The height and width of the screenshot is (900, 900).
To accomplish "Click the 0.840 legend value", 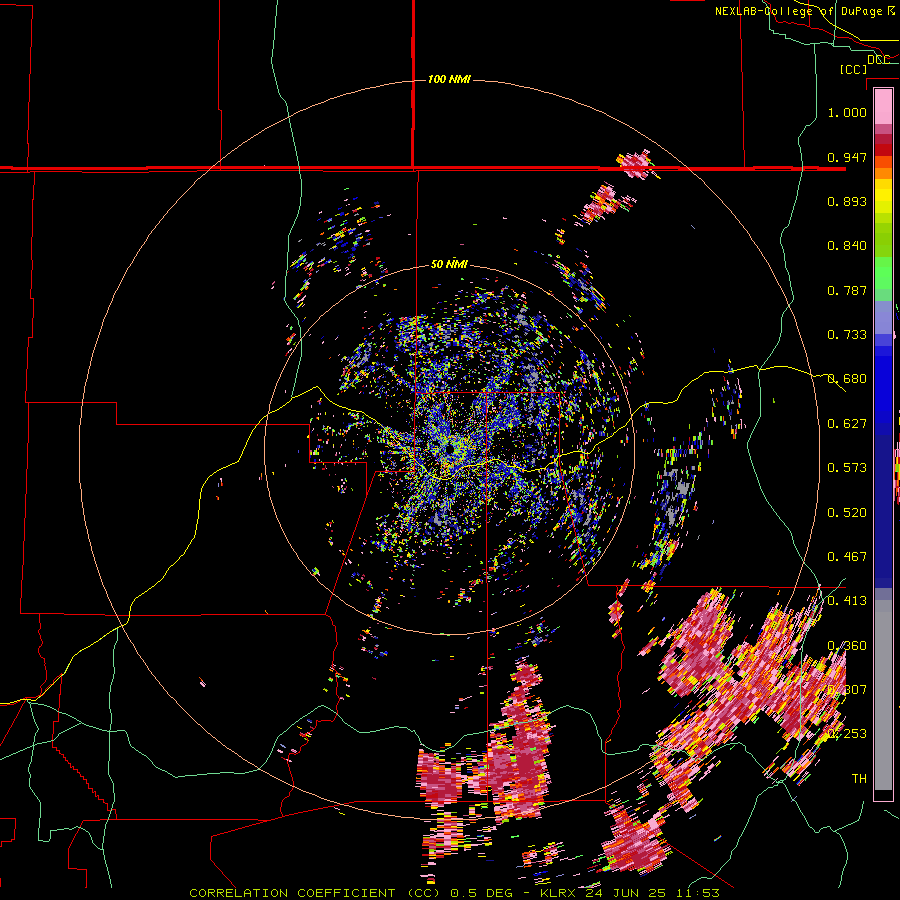I will 847,246.
